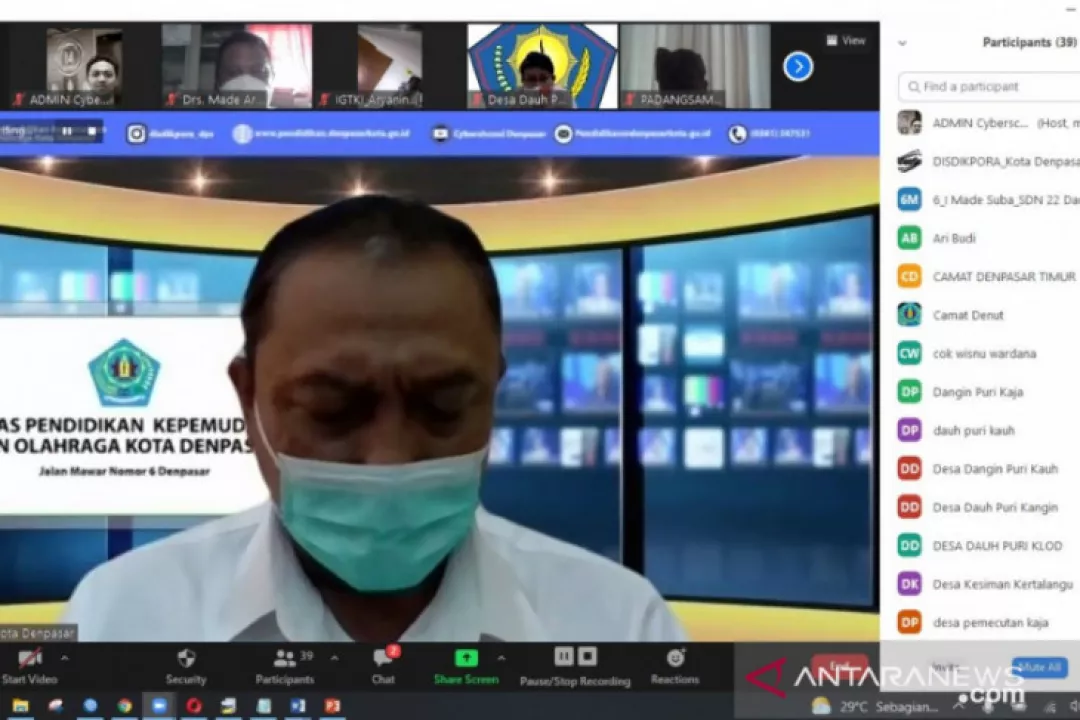Stop the recording

[588, 656]
